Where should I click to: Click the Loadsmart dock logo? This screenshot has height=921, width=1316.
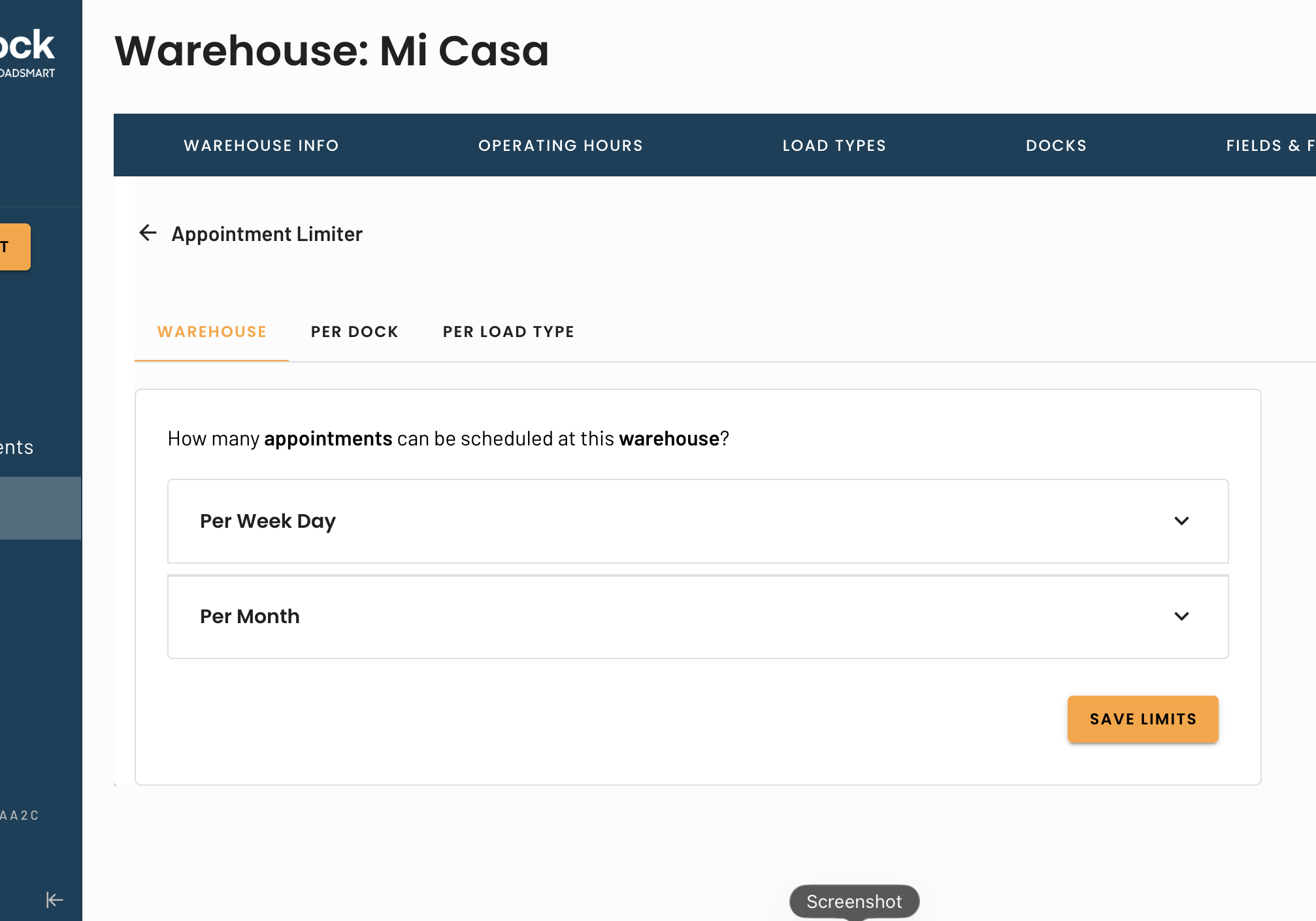(27, 54)
